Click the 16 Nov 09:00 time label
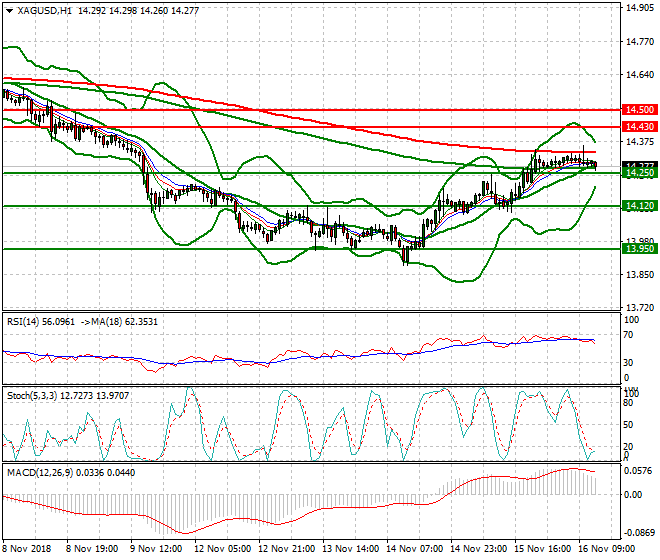 pyautogui.click(x=607, y=549)
